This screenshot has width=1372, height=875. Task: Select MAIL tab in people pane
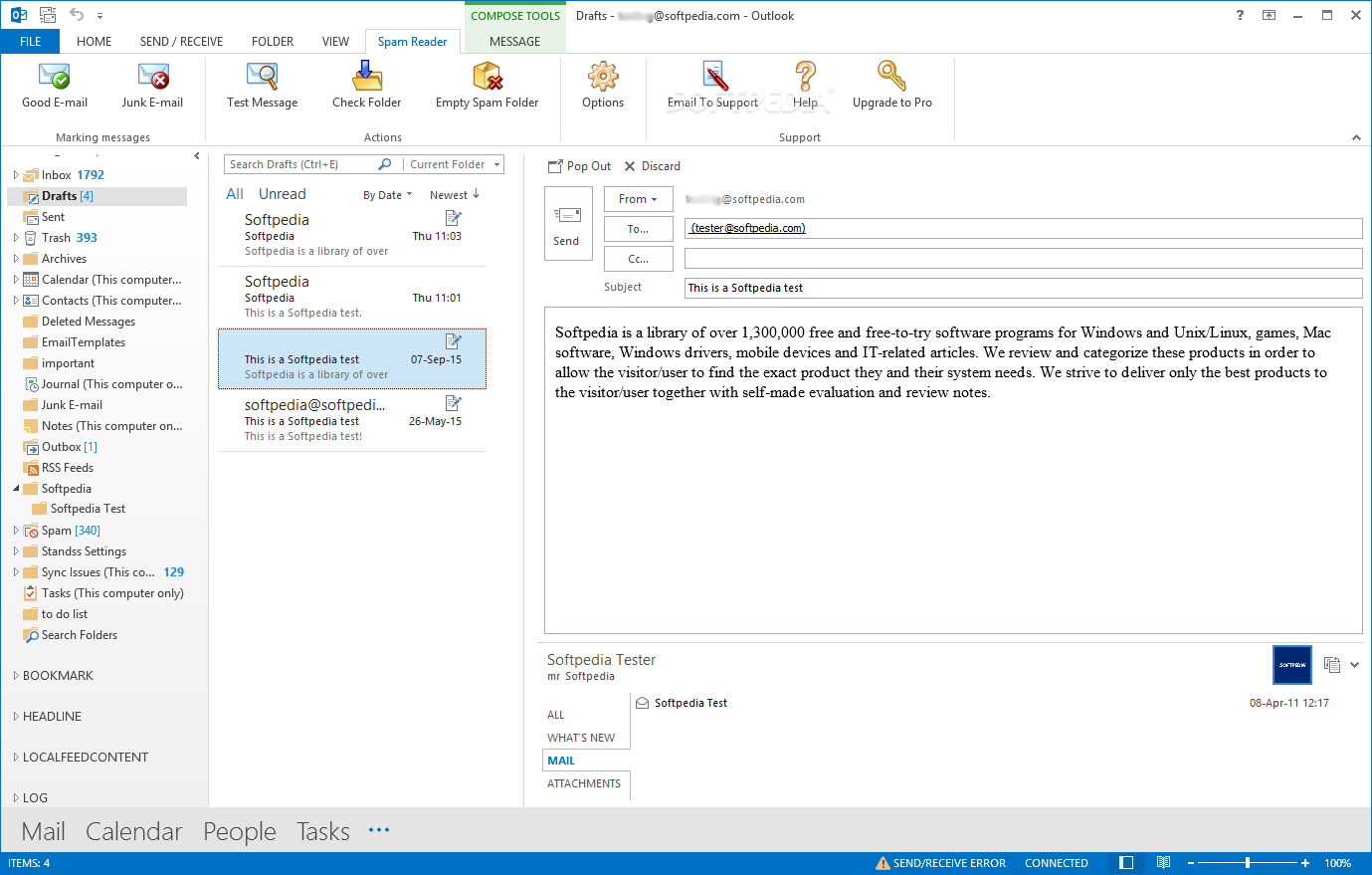[586, 761]
